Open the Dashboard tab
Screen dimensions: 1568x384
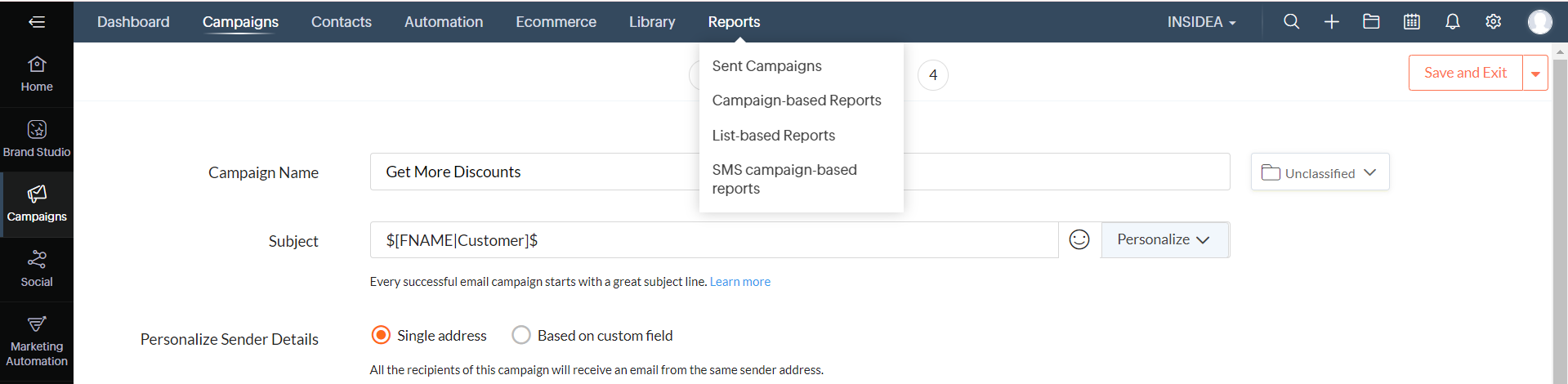coord(133,22)
